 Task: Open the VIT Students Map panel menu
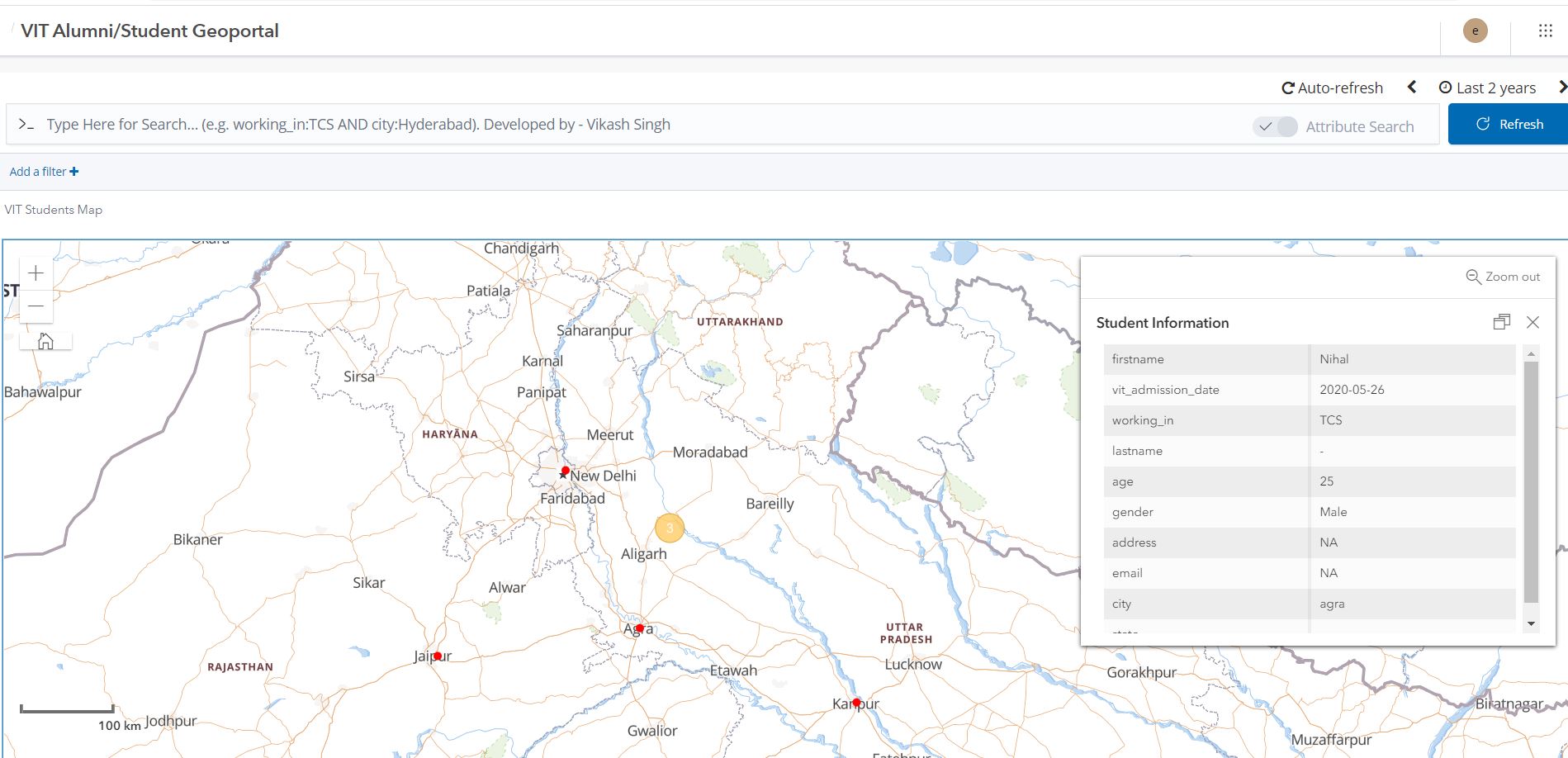54,209
